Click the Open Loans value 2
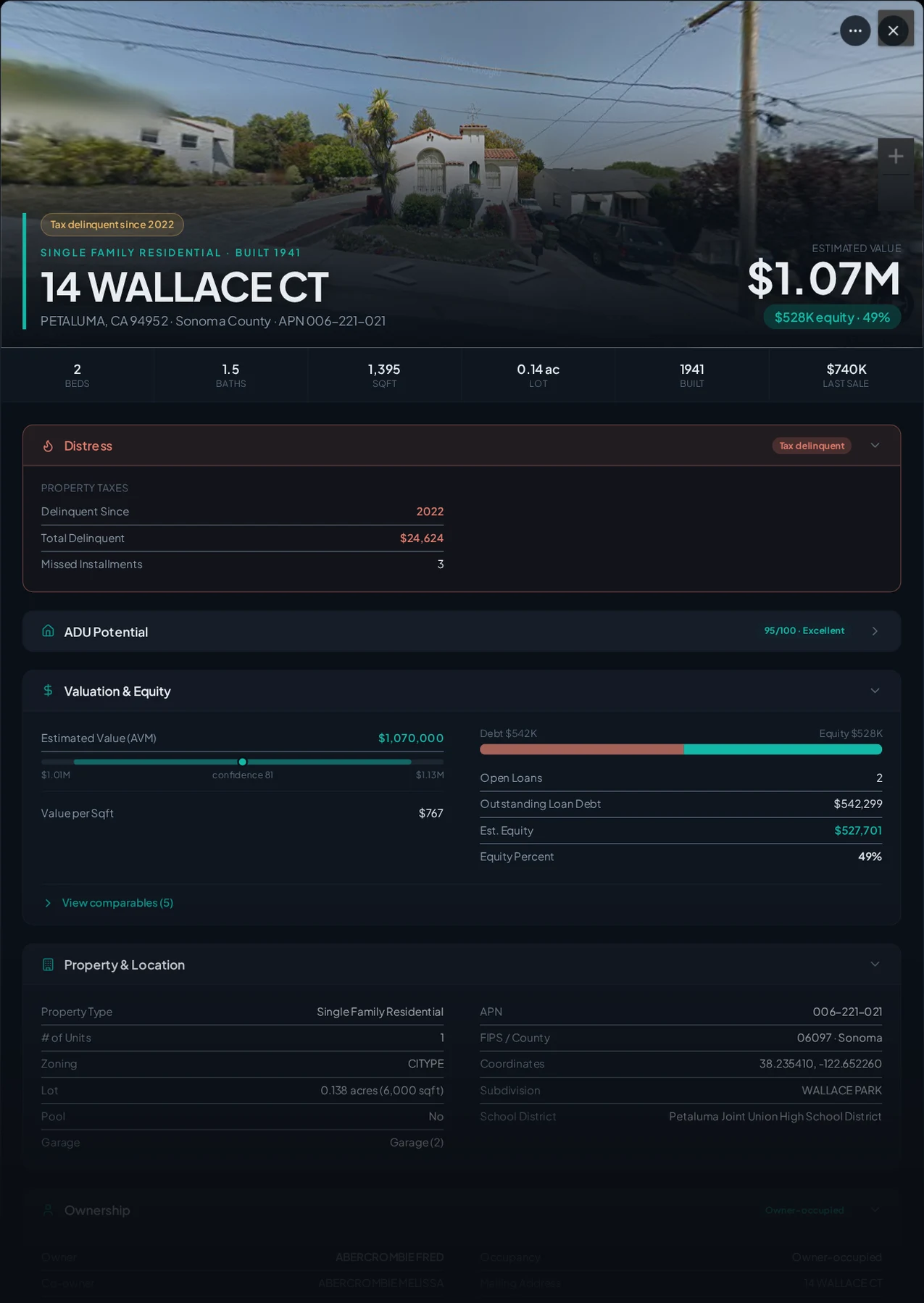This screenshot has height=1303, width=924. coord(879,778)
